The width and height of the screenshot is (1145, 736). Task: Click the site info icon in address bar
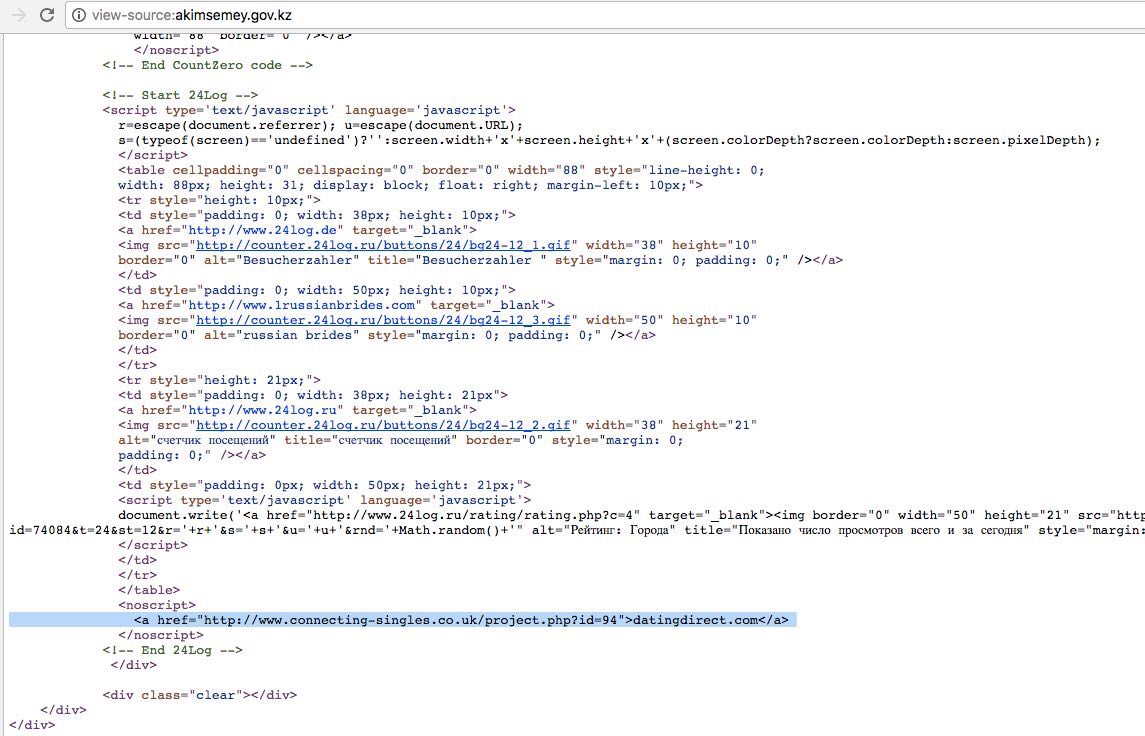(x=79, y=15)
